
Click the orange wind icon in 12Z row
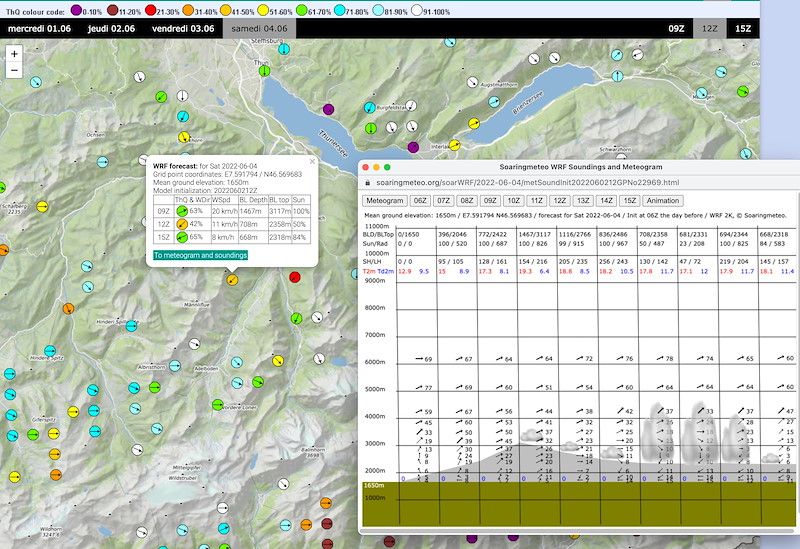181,225
